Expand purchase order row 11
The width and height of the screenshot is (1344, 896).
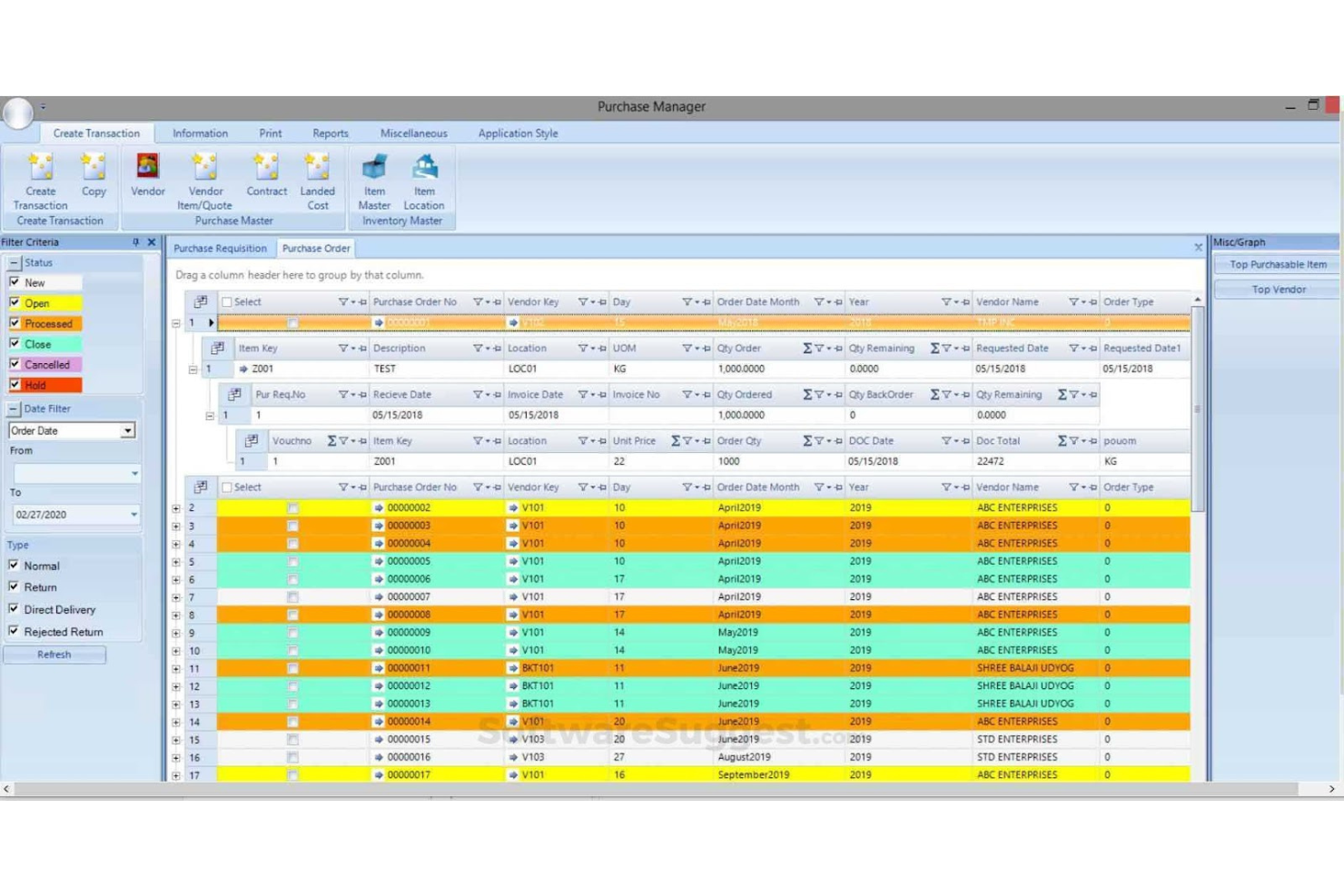[176, 669]
